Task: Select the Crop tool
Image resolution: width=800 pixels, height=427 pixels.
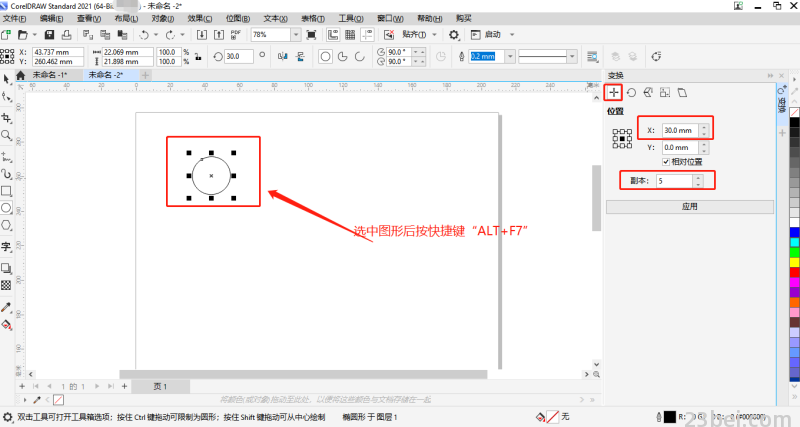Action: click(x=6, y=118)
